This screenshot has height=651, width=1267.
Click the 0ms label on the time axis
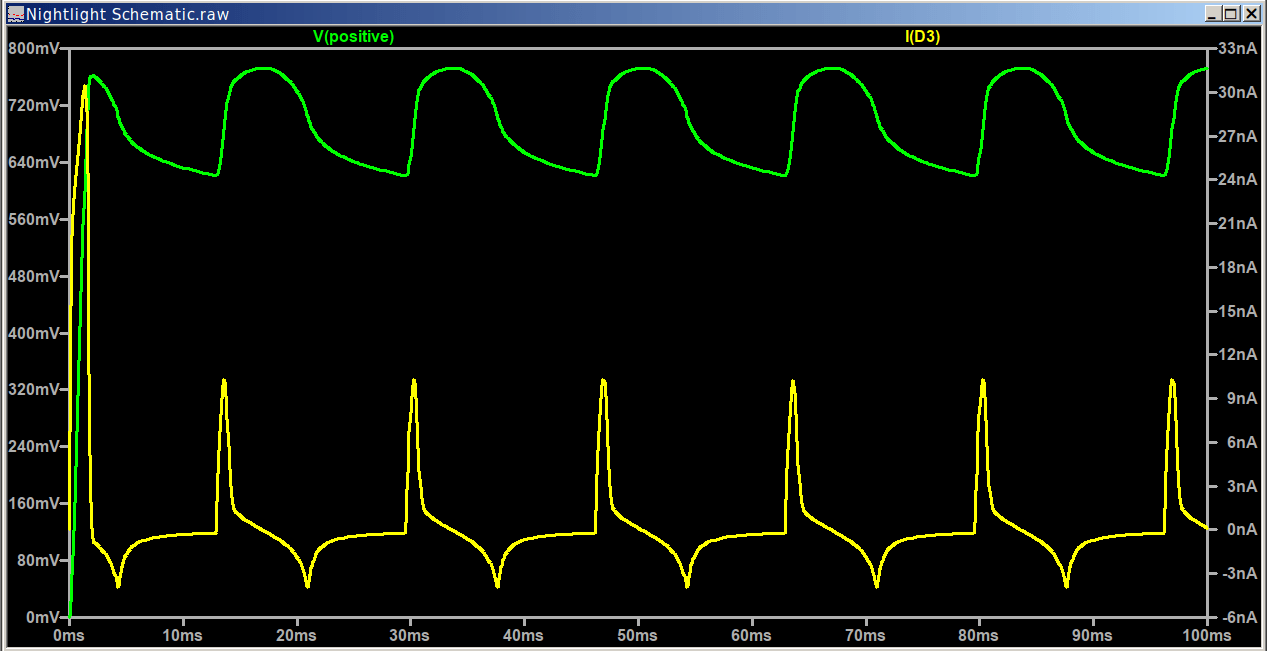pos(69,635)
